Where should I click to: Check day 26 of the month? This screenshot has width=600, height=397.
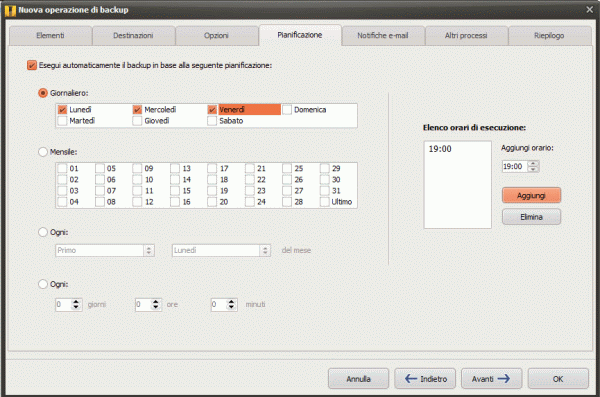287,180
